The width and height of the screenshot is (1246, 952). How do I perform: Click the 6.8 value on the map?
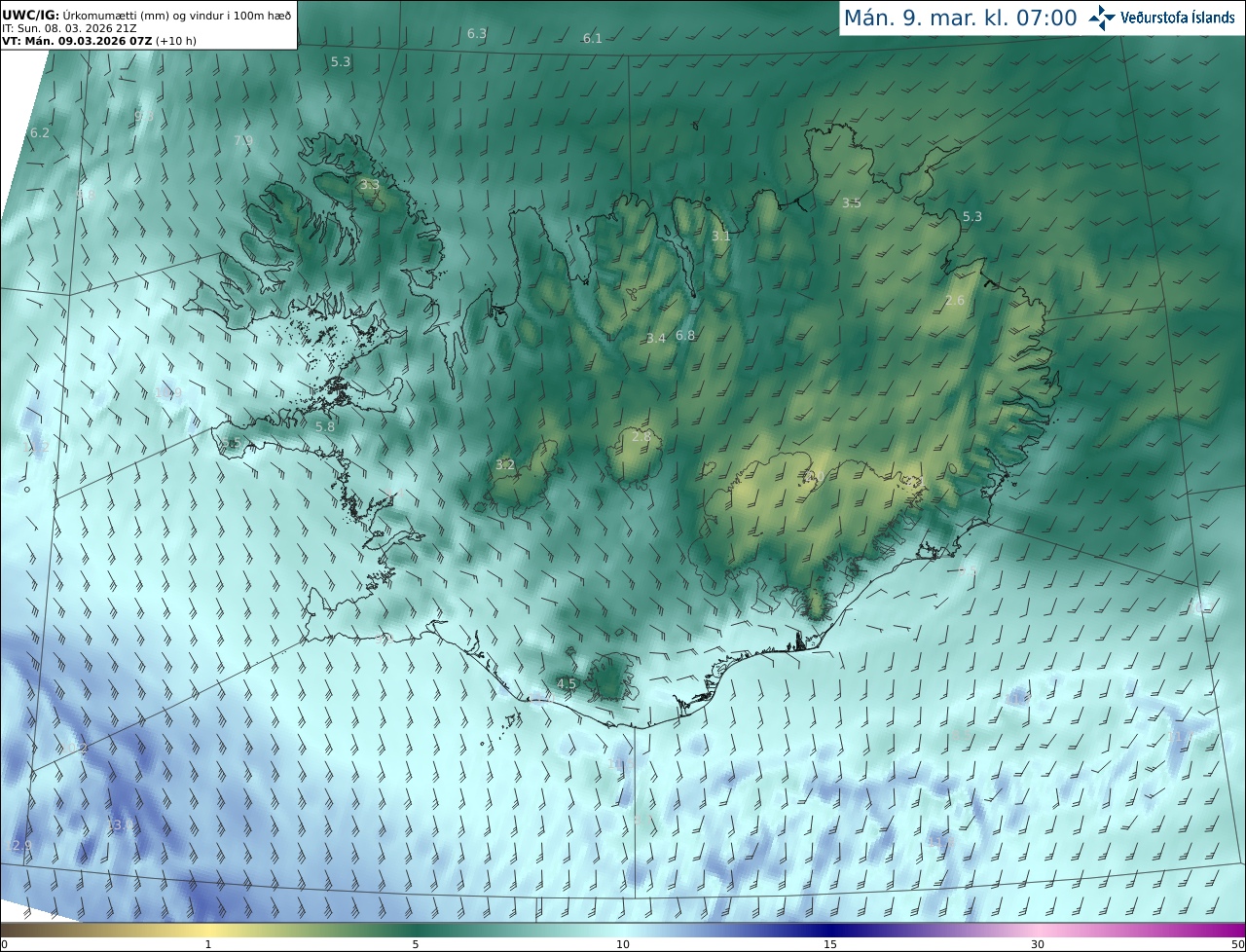click(685, 335)
